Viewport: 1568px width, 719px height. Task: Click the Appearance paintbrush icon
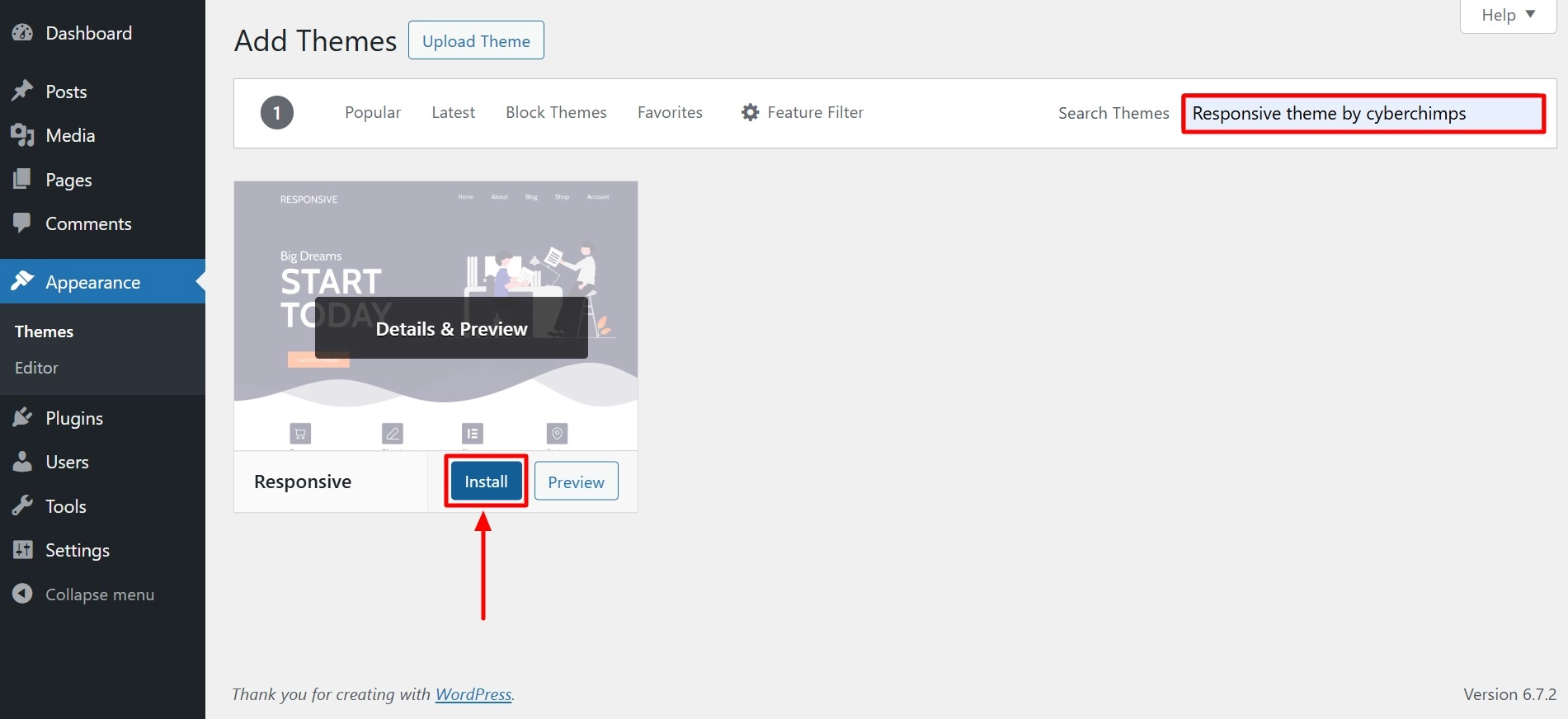click(x=22, y=281)
